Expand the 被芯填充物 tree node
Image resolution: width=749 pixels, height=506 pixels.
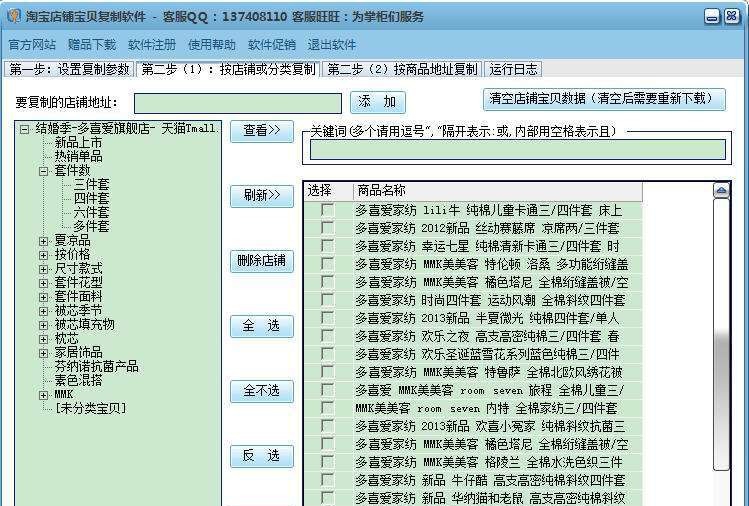pos(43,325)
